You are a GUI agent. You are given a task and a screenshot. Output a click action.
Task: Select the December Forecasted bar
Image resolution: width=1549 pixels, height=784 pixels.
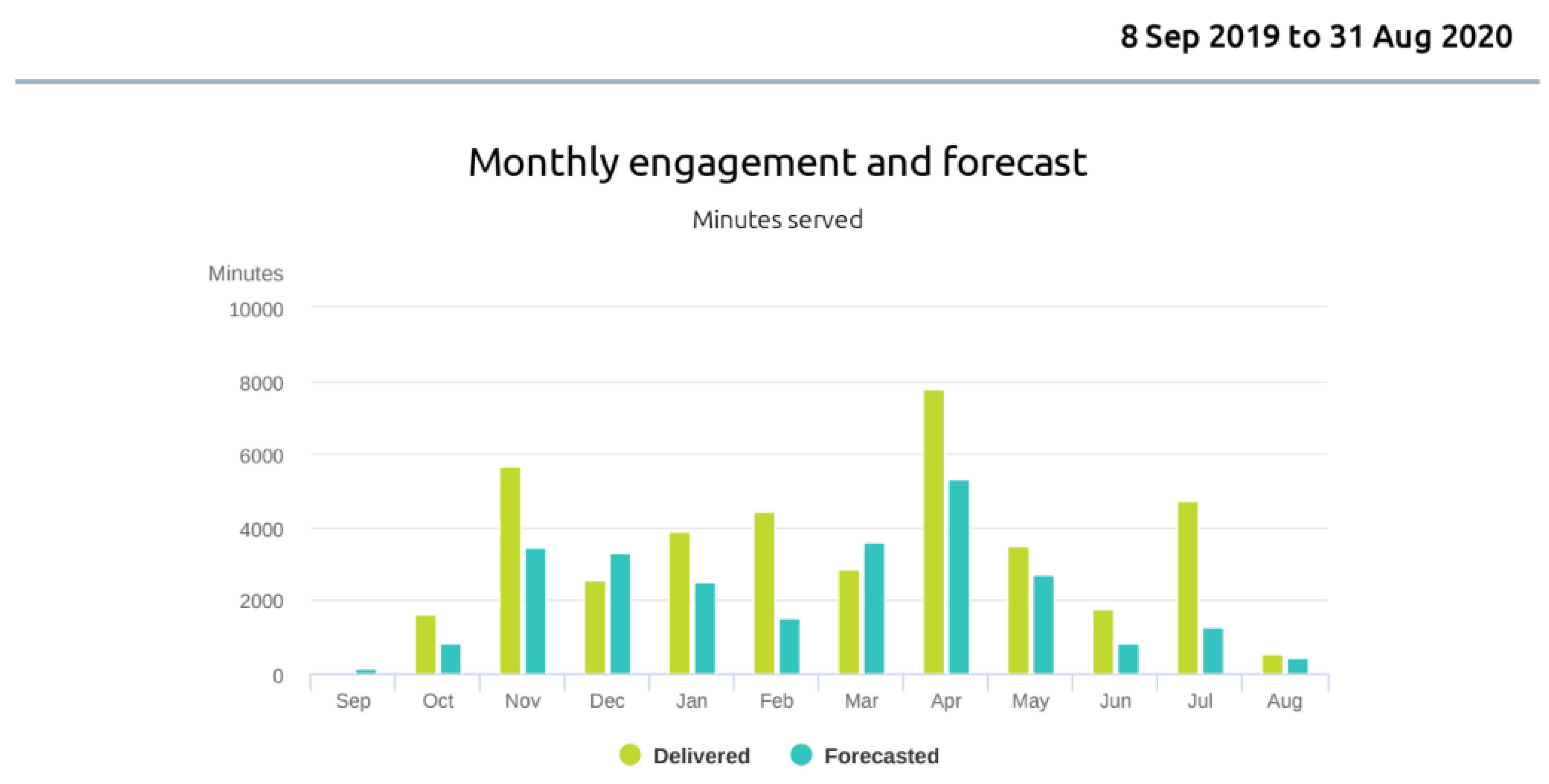pyautogui.click(x=620, y=614)
